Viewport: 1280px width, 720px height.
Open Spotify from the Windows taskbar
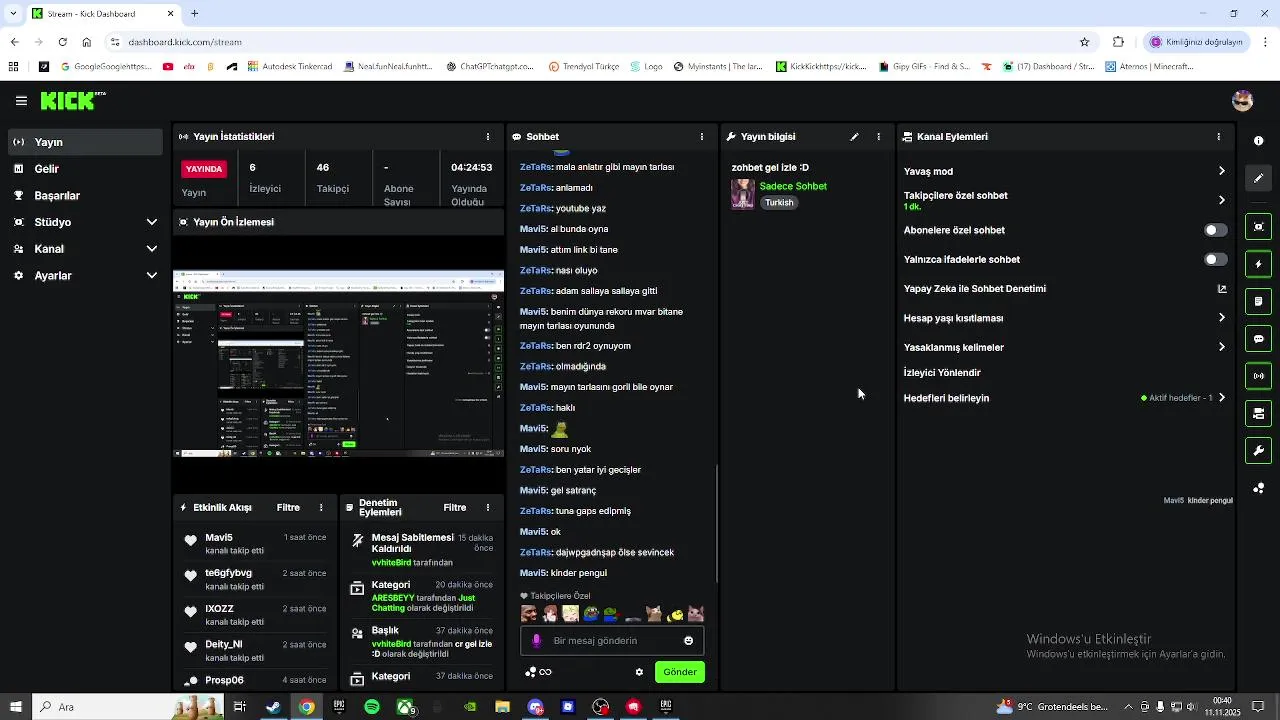coord(372,707)
